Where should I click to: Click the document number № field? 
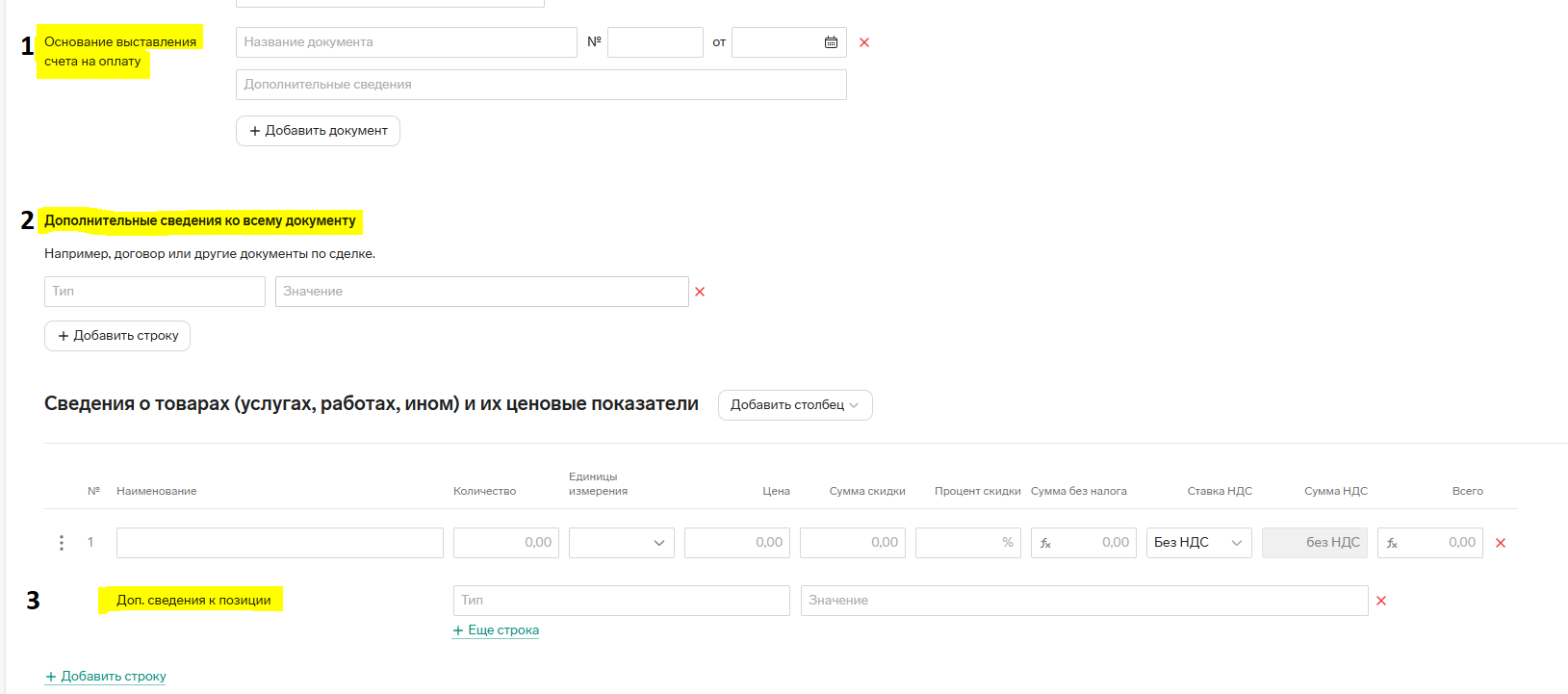[655, 42]
